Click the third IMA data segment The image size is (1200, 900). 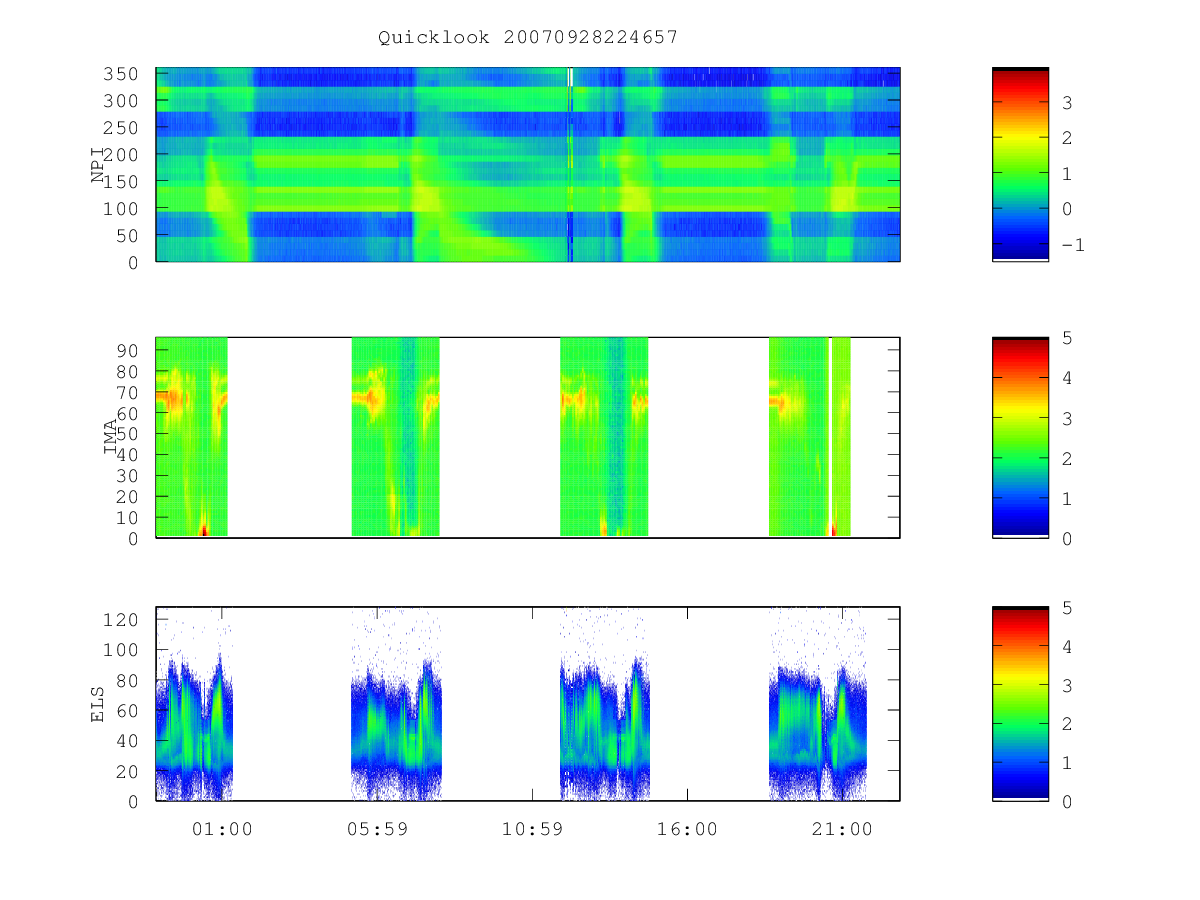click(x=604, y=437)
